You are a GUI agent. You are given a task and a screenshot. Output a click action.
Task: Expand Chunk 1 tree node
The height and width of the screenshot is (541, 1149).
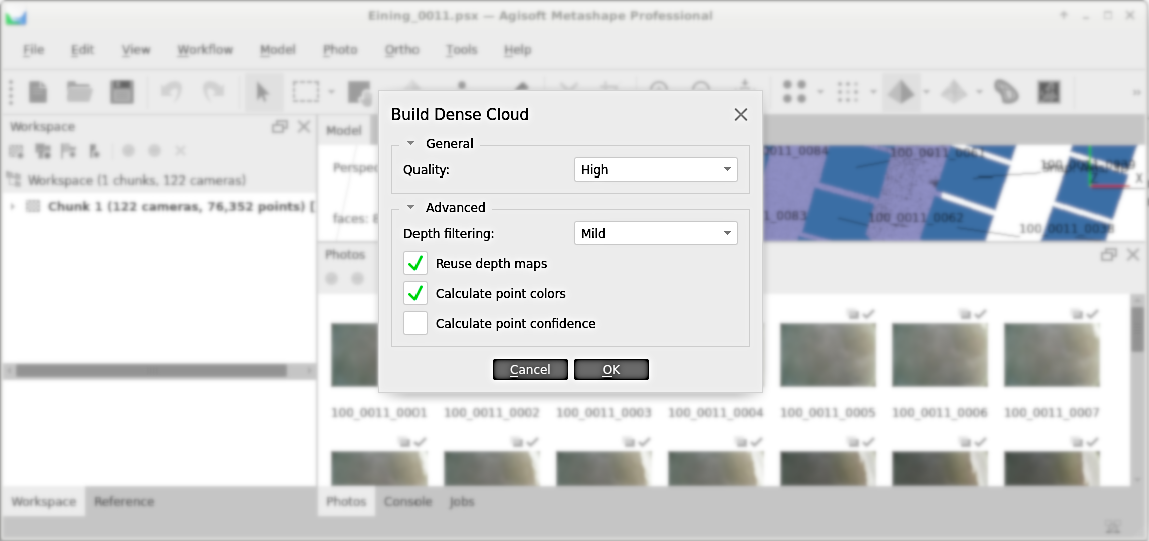pyautogui.click(x=12, y=207)
